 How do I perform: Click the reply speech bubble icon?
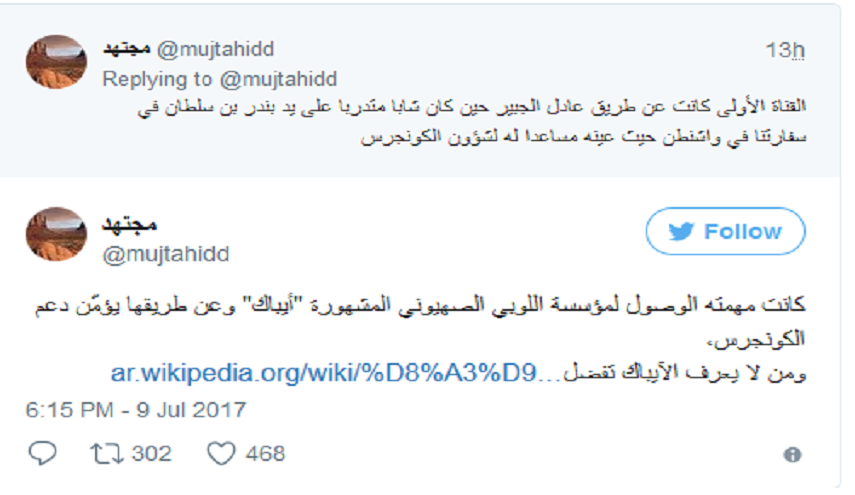click(x=42, y=453)
